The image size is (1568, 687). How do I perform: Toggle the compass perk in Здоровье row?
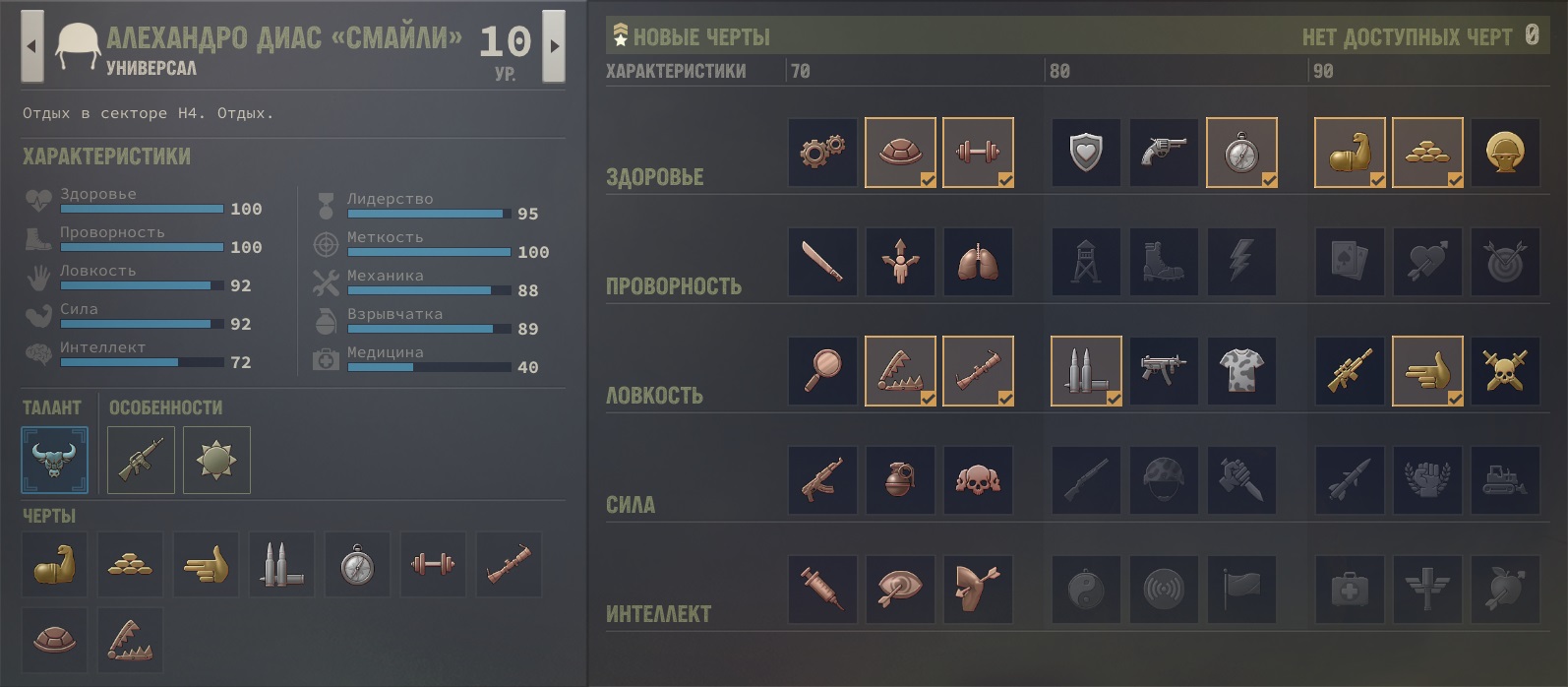pos(1241,153)
